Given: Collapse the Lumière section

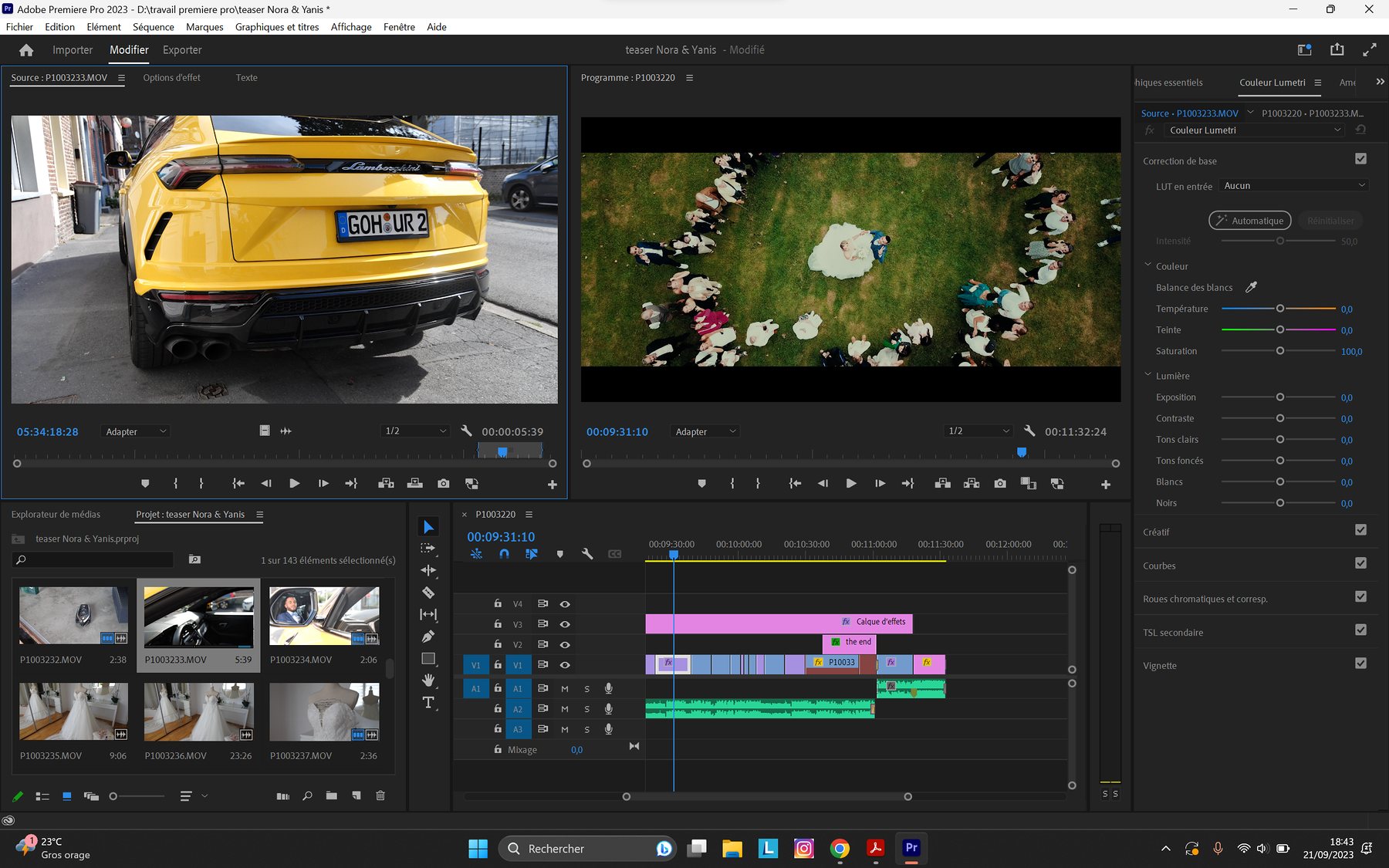Looking at the screenshot, I should (x=1147, y=375).
